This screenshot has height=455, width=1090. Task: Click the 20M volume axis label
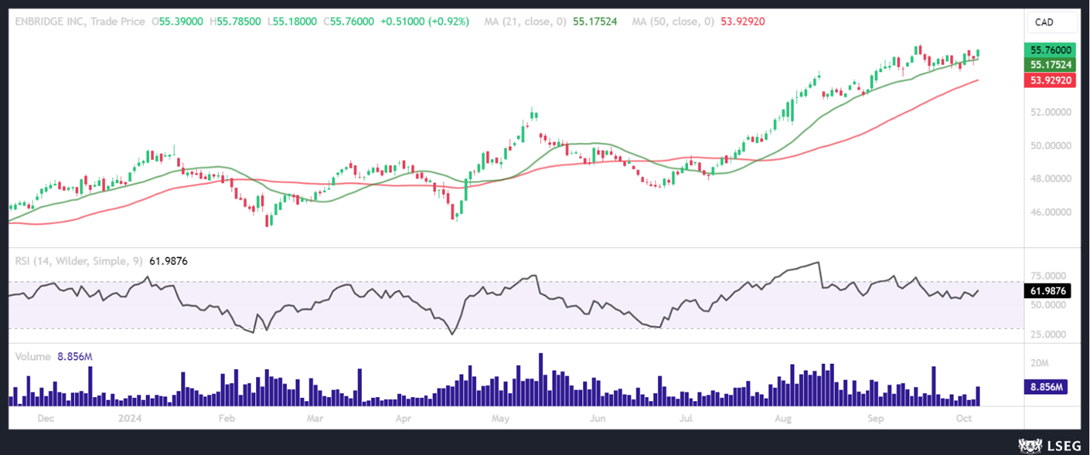click(x=1040, y=364)
